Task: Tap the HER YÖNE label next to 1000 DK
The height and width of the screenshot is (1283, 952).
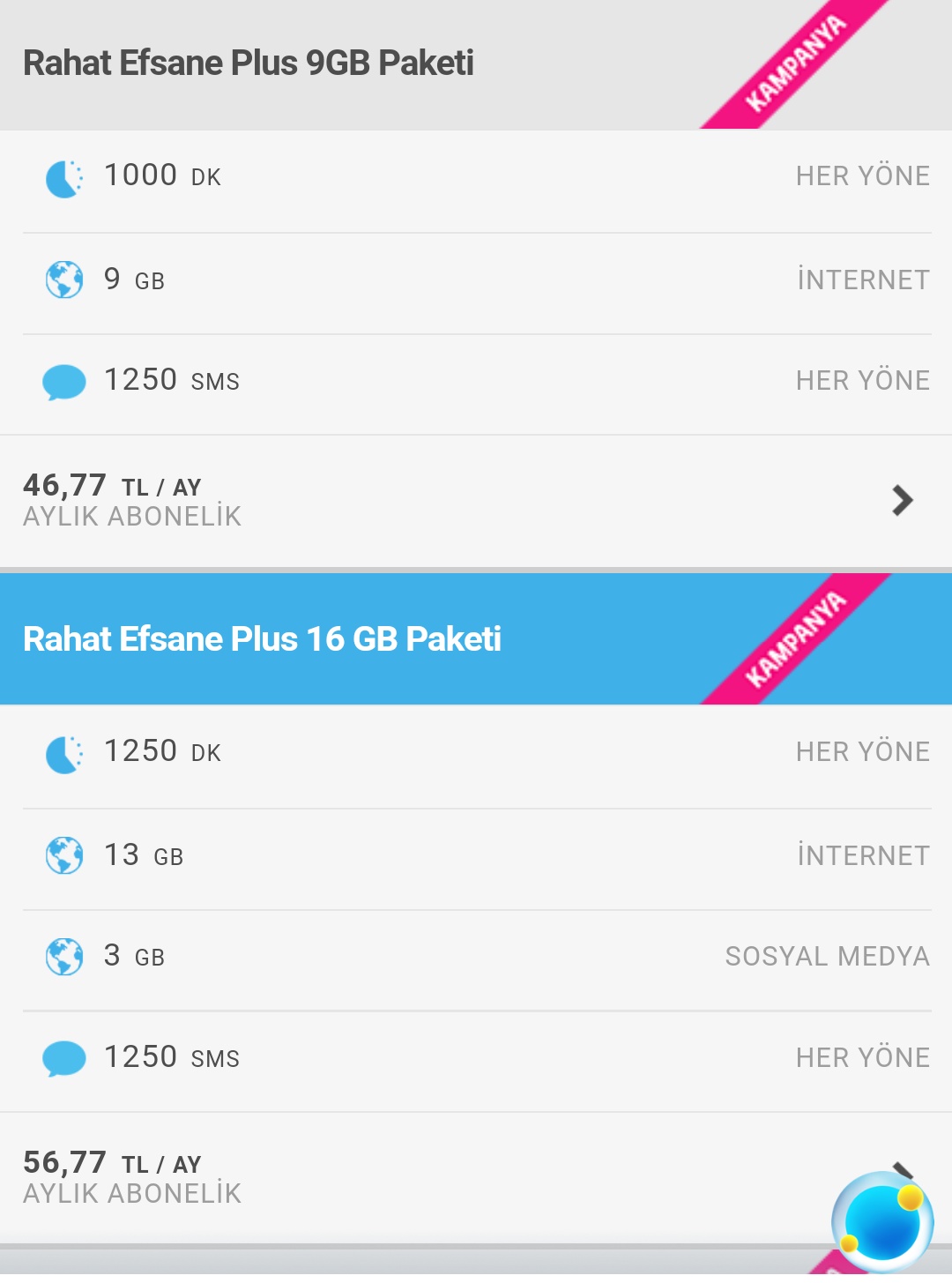Action: tap(863, 176)
